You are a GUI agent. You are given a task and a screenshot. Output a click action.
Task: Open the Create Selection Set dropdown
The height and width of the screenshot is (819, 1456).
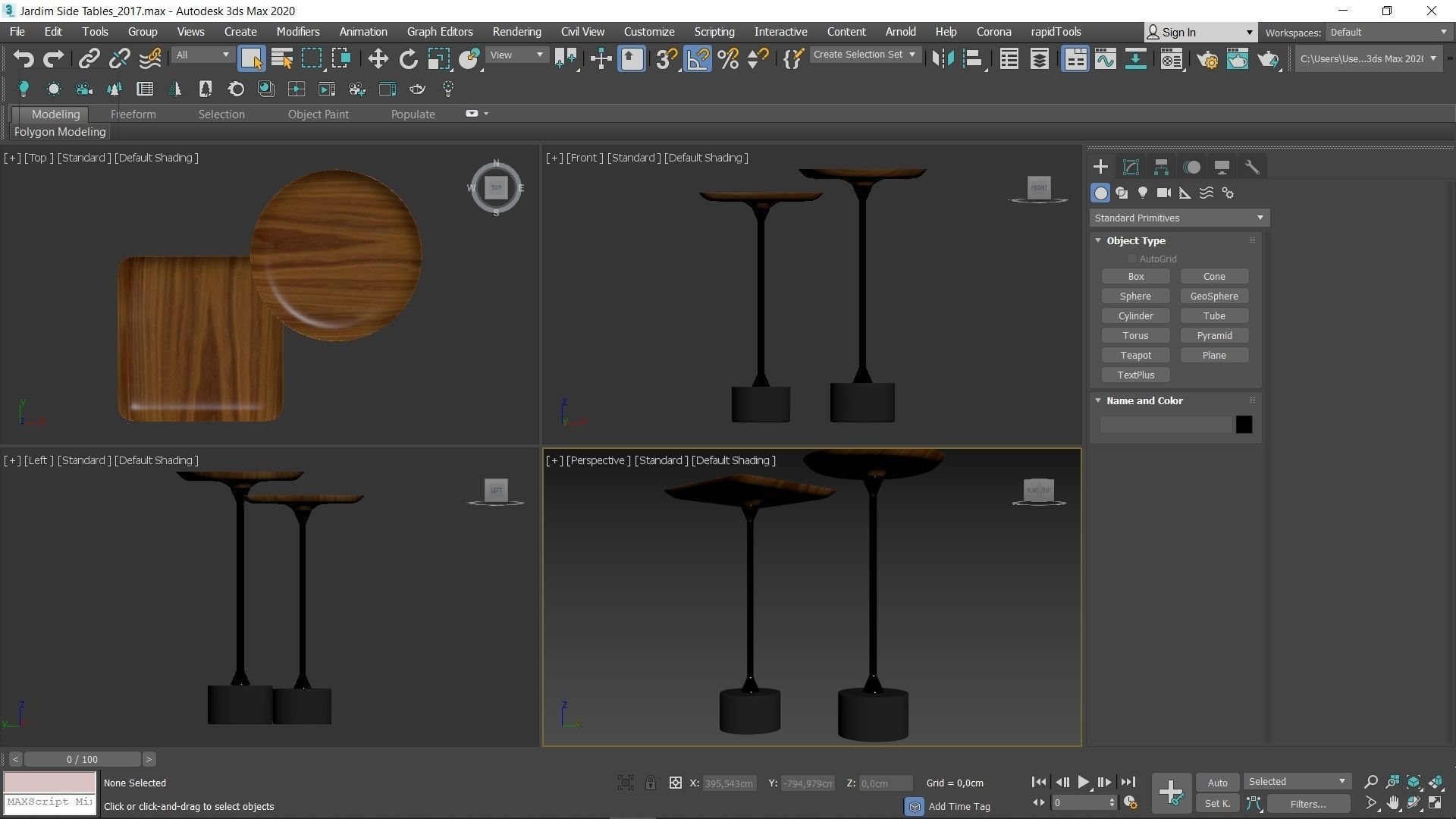864,55
